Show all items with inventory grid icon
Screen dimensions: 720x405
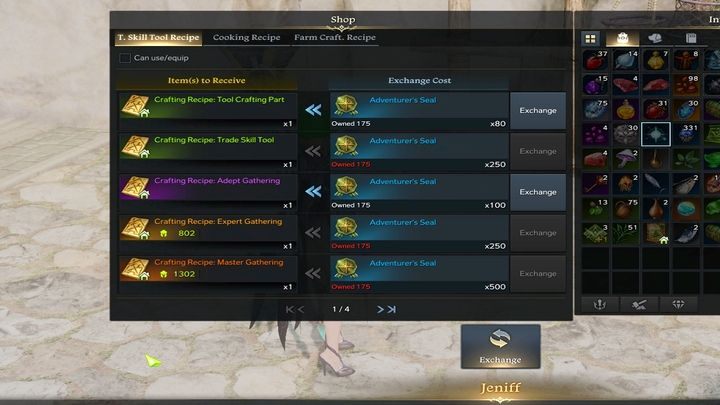coord(591,39)
